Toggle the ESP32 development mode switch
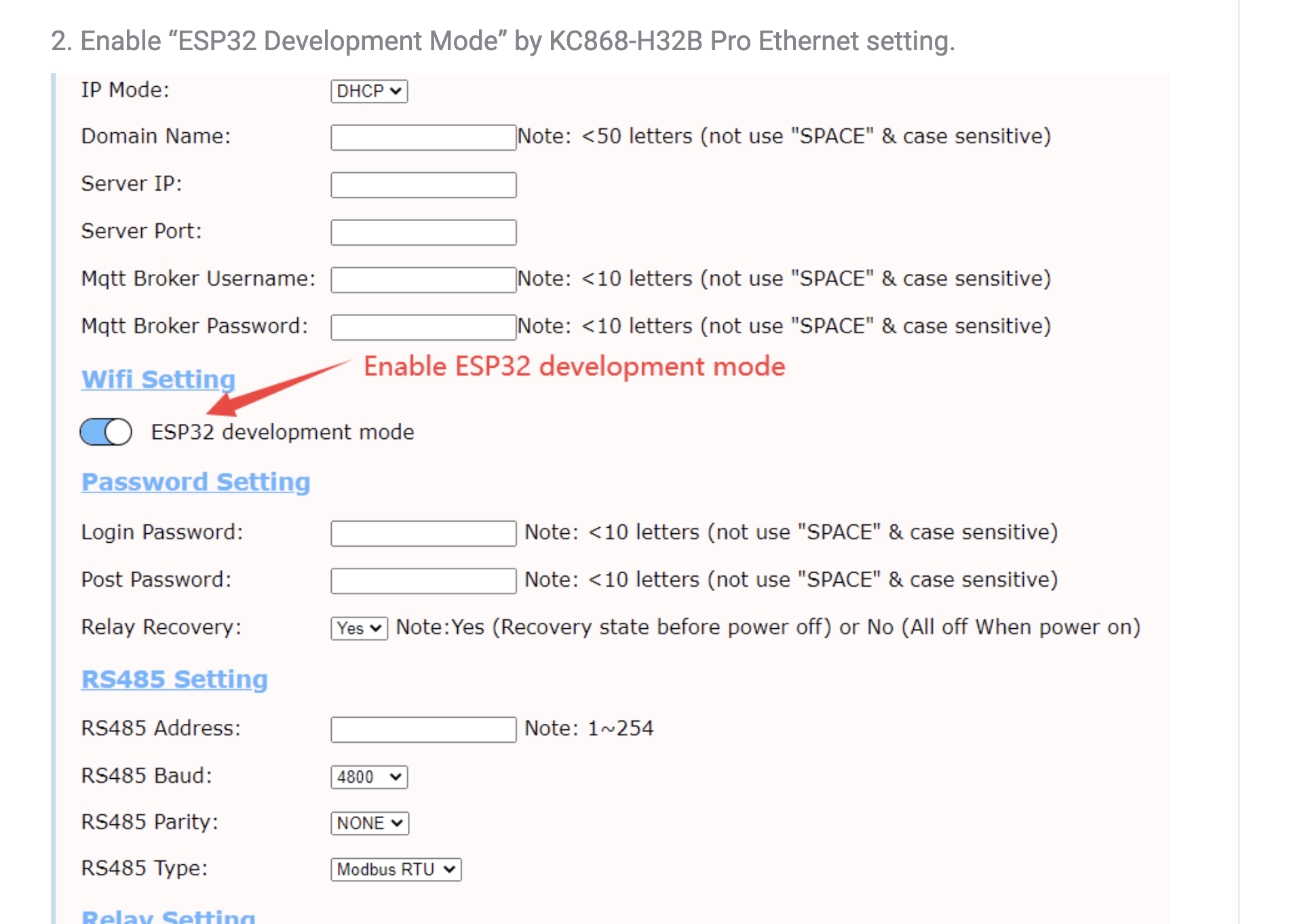 [106, 432]
